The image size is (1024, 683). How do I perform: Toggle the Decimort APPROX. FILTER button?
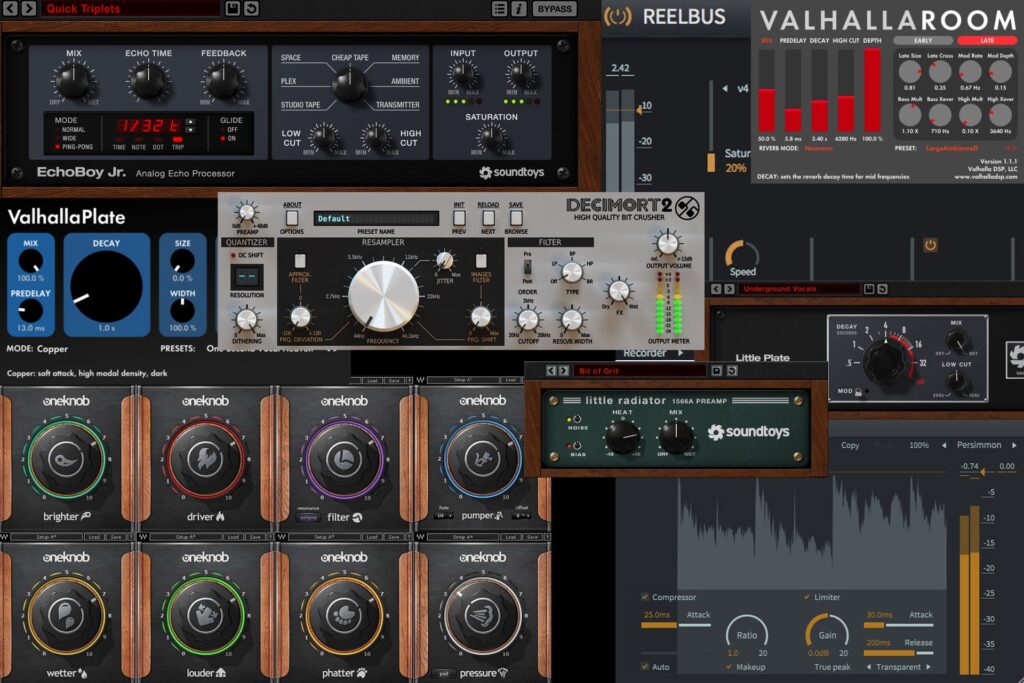(x=300, y=261)
